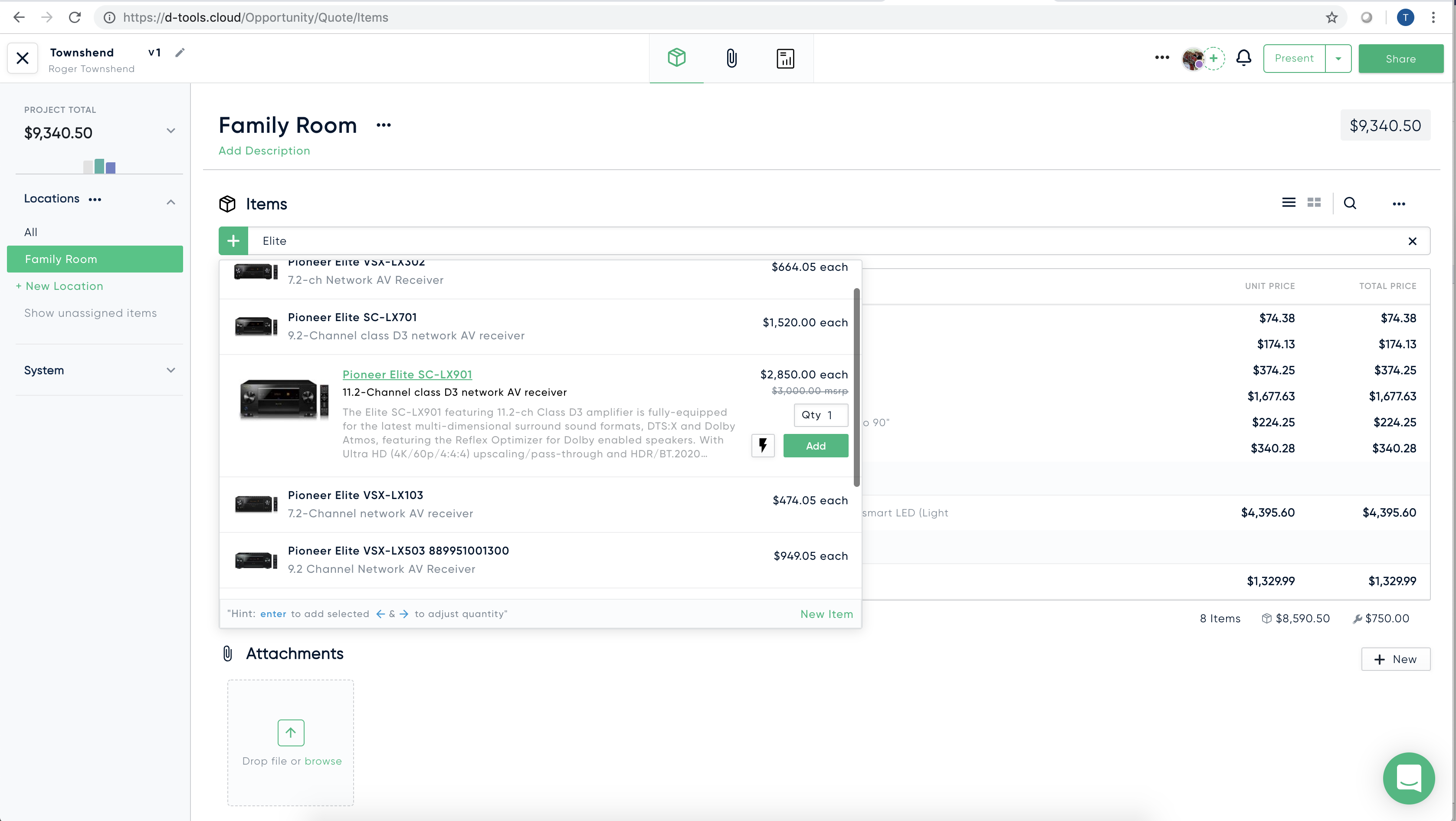Click the $4,395.60 unit price cell
Viewport: 1456px width, 821px height.
[x=1268, y=513]
